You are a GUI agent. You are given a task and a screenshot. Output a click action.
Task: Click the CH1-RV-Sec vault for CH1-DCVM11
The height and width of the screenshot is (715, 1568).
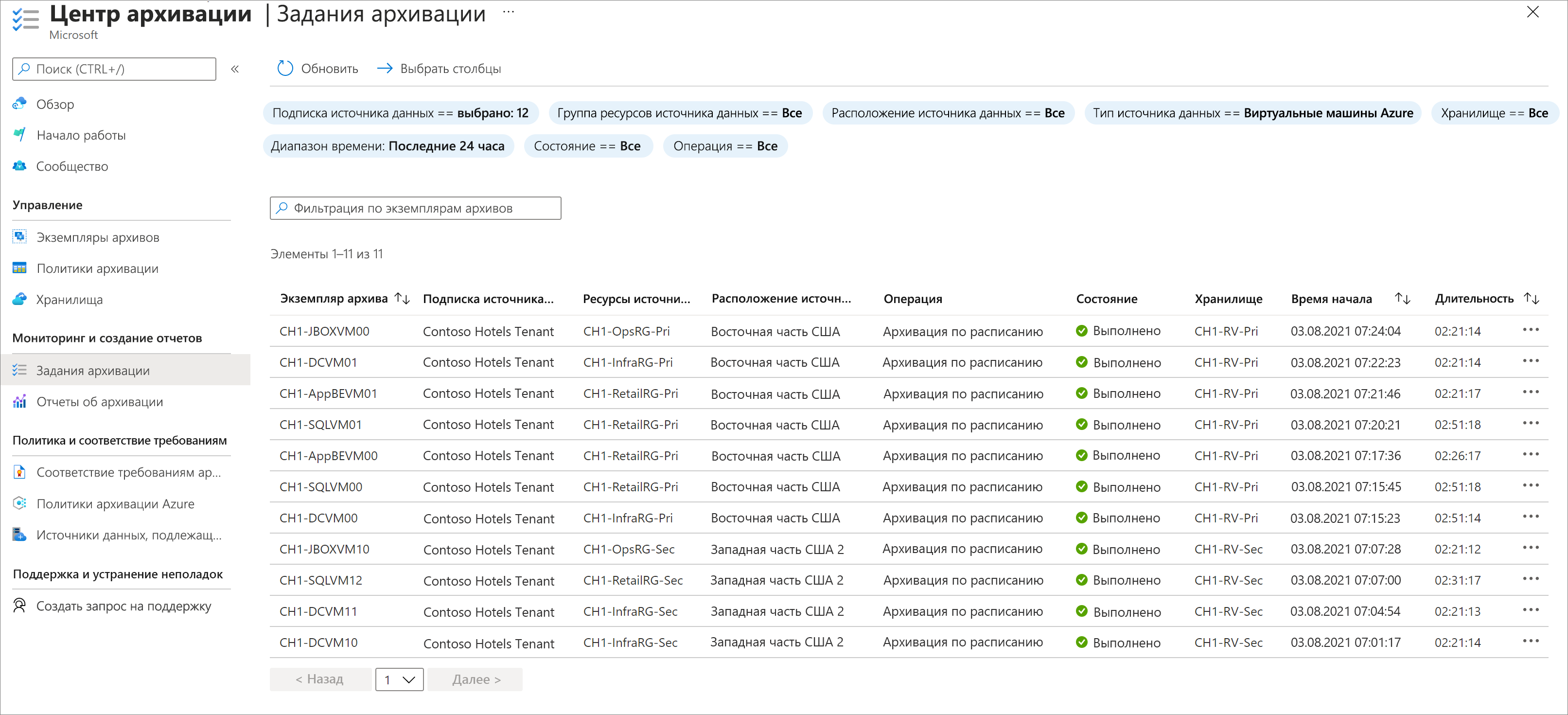pos(1228,611)
